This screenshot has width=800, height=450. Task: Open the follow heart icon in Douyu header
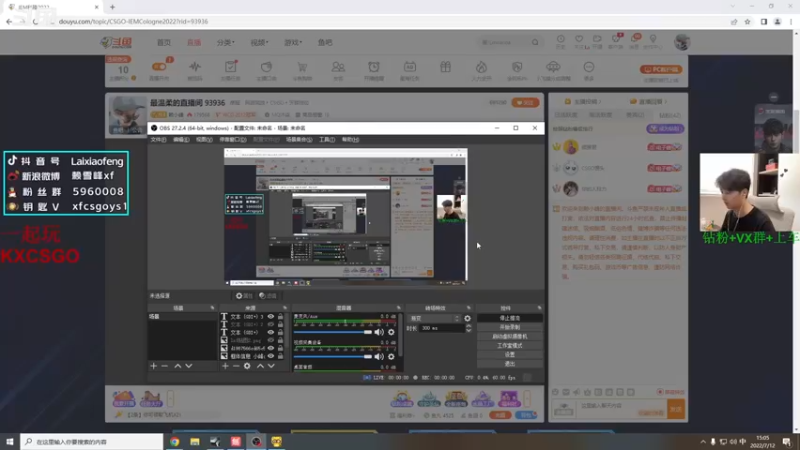(x=579, y=39)
